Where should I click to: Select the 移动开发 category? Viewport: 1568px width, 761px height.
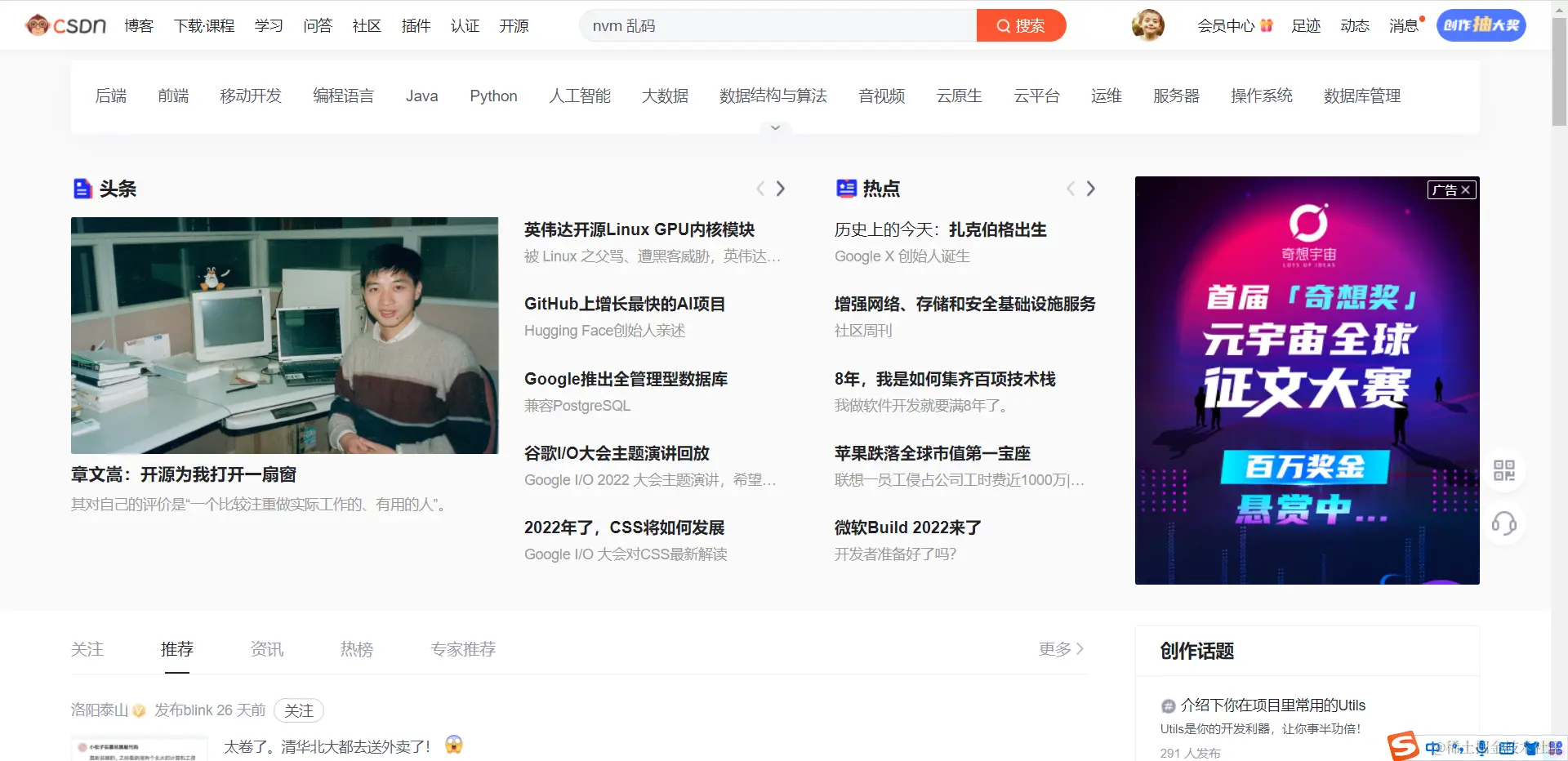tap(251, 96)
